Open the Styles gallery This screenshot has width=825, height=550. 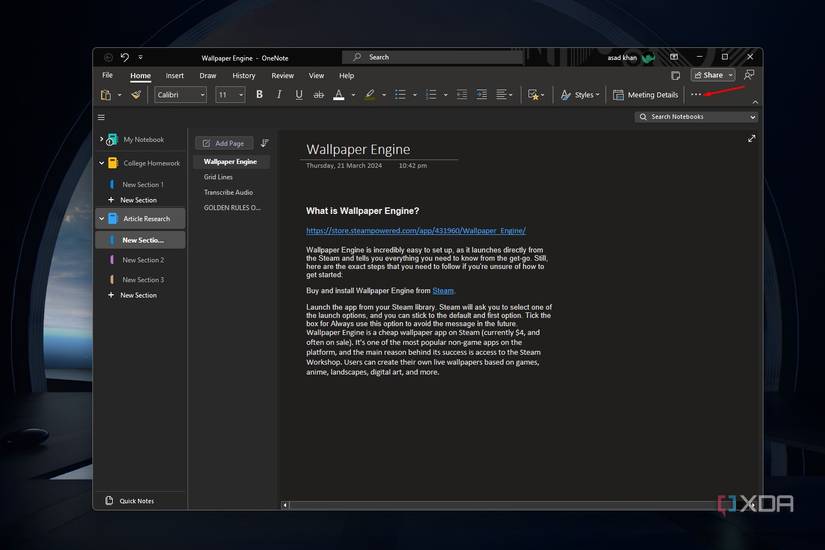(580, 95)
